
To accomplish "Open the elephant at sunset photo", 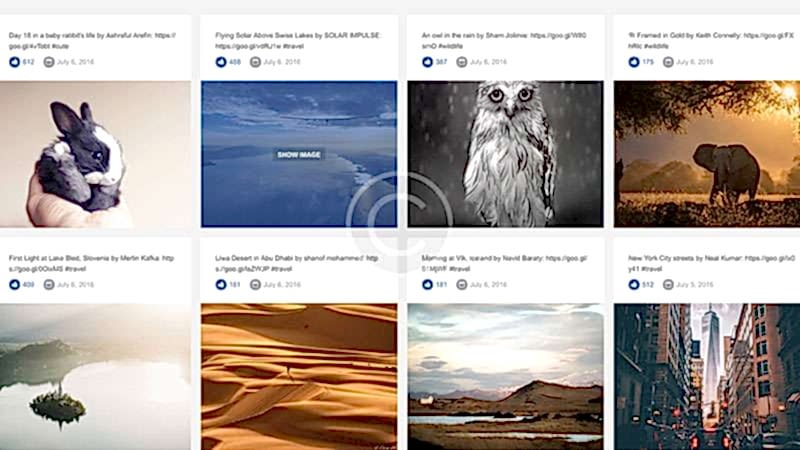I will 707,154.
